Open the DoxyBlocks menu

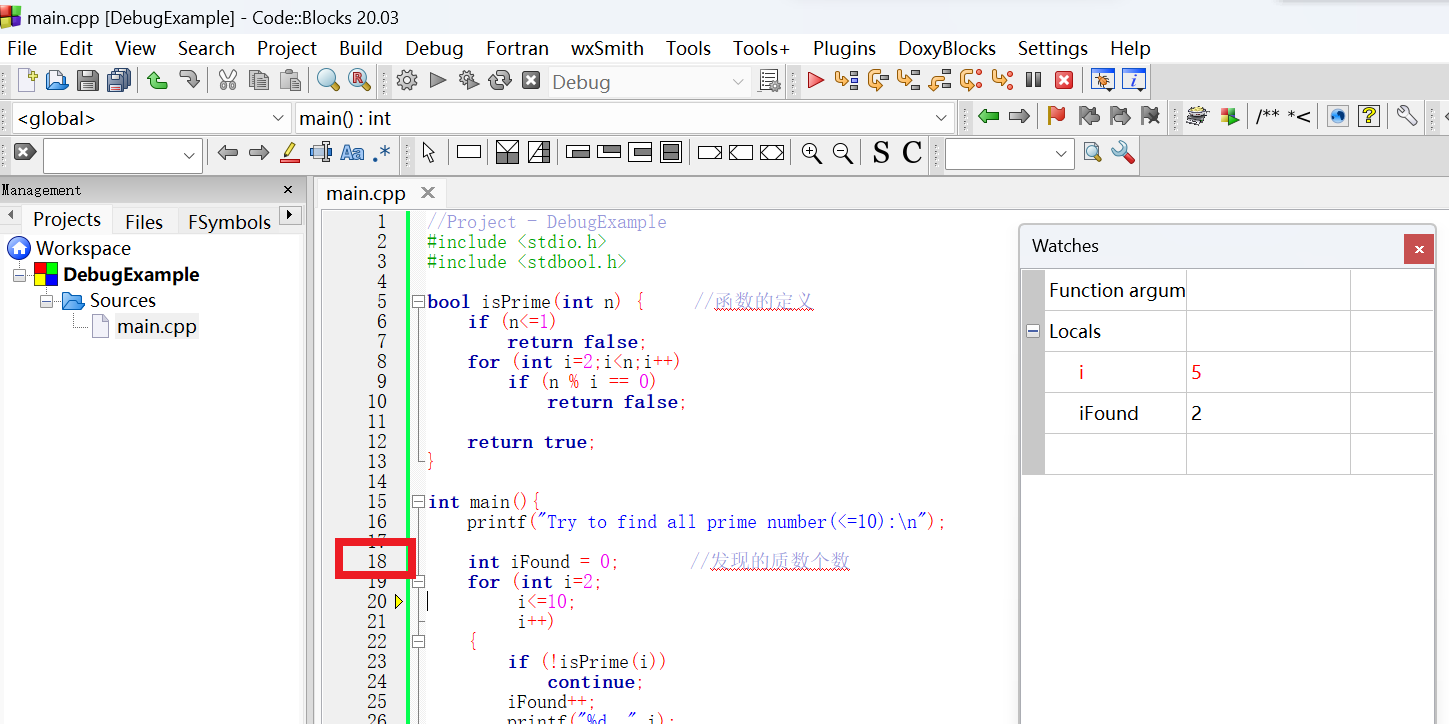(x=947, y=48)
